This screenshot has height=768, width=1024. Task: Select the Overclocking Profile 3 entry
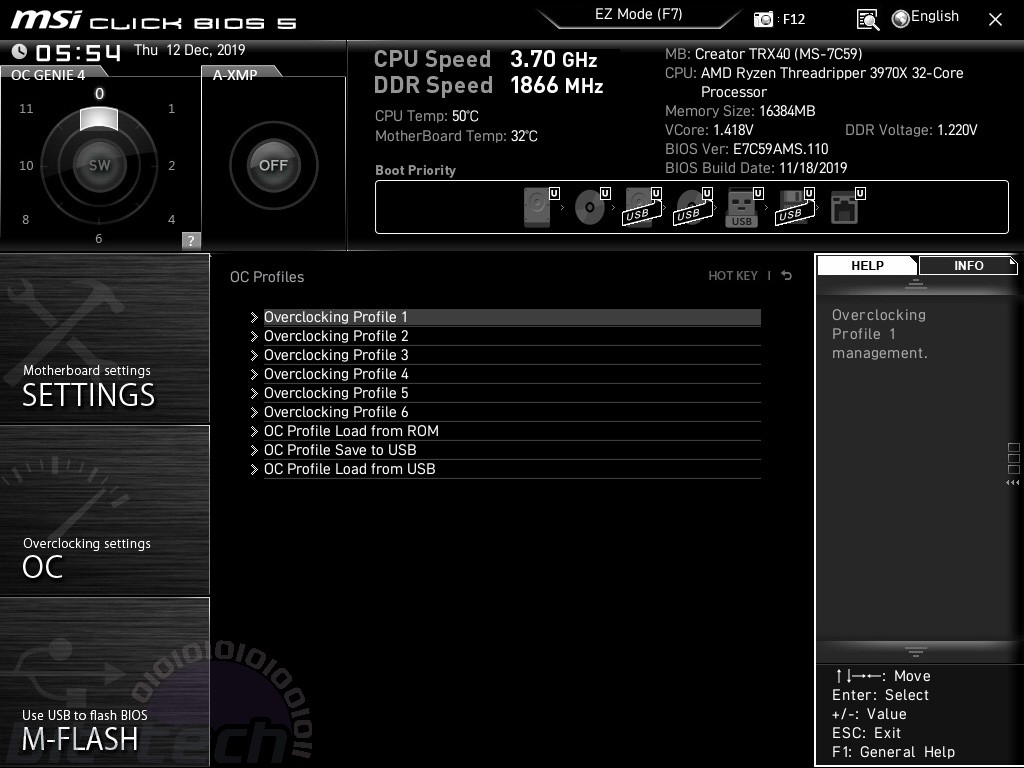512,355
